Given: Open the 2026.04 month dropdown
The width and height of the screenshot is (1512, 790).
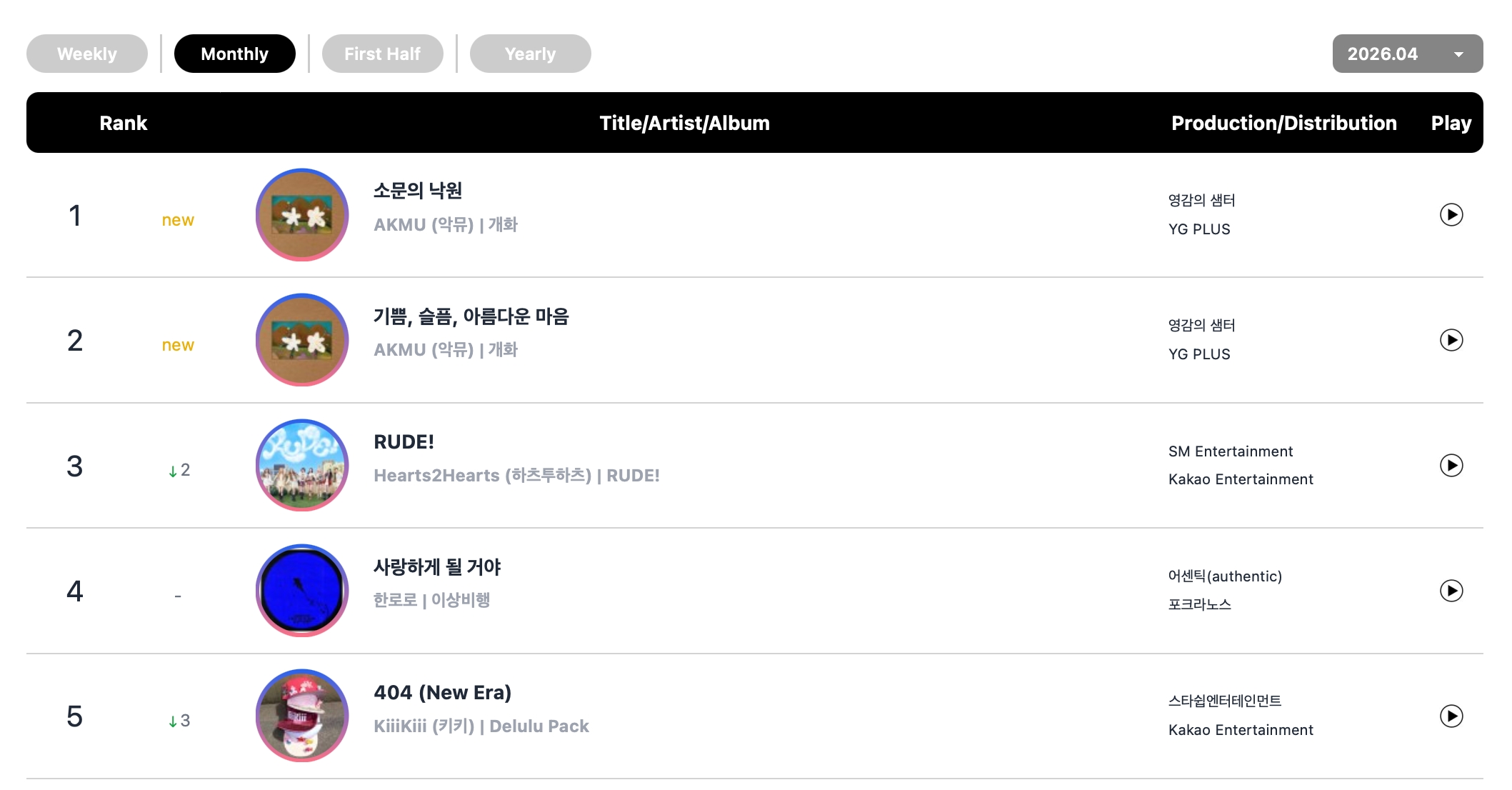Looking at the screenshot, I should pyautogui.click(x=1407, y=54).
